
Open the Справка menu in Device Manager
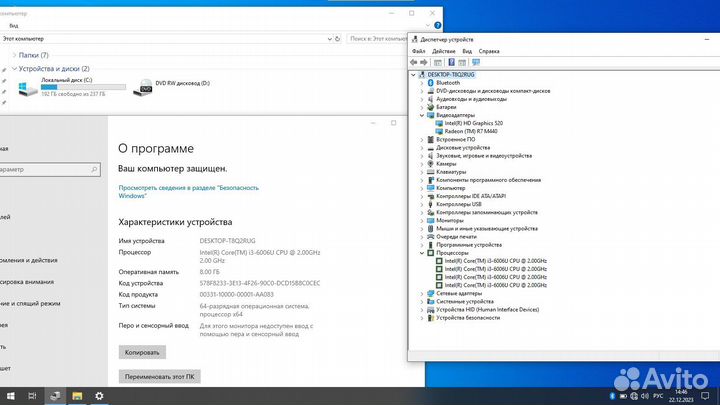tap(489, 50)
